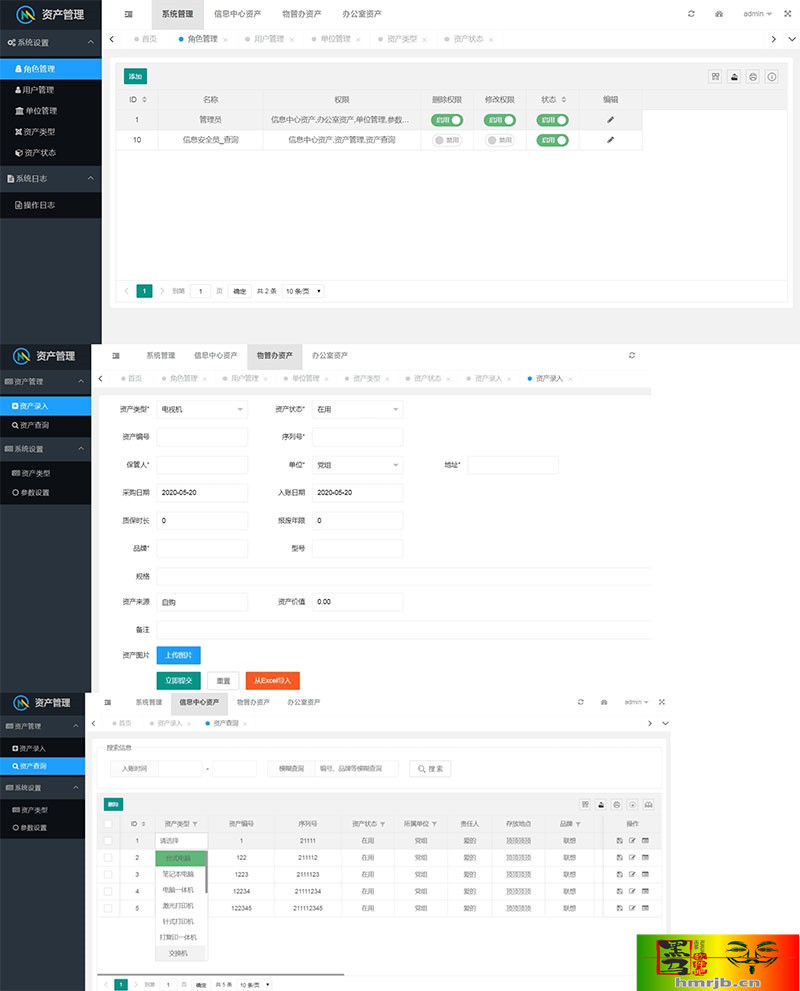This screenshot has width=800, height=991.
Task: Click print icon in role table toolbar
Action: point(753,76)
